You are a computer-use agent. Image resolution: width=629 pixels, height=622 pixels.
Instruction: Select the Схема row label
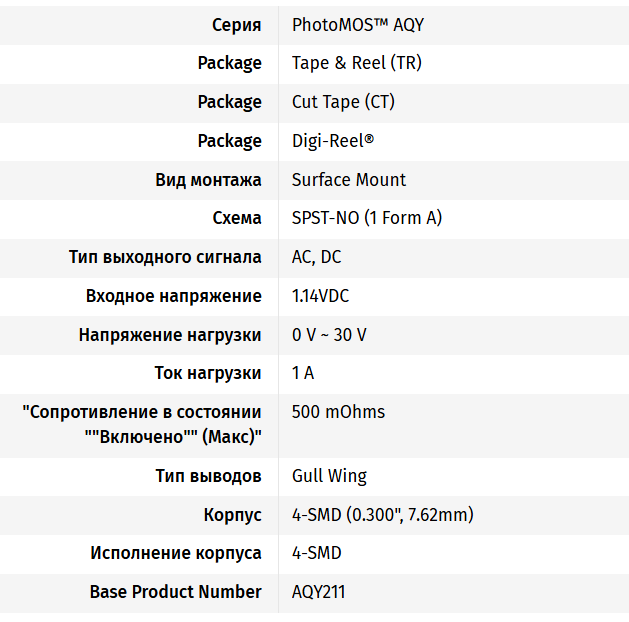click(x=237, y=218)
